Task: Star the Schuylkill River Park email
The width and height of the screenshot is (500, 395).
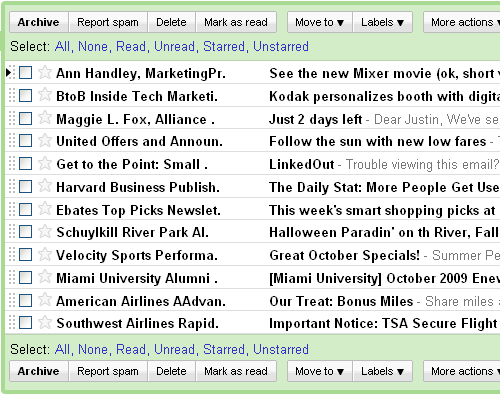Action: (x=45, y=231)
